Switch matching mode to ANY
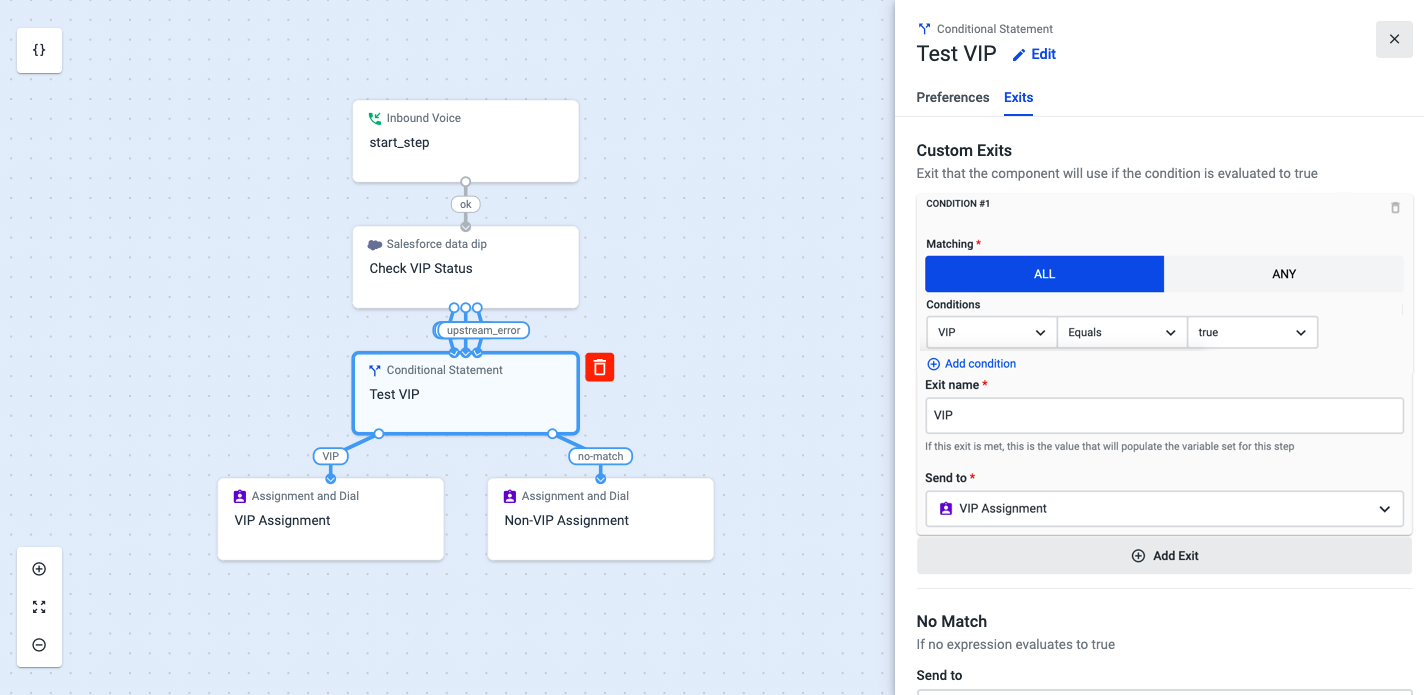 click(x=1284, y=273)
